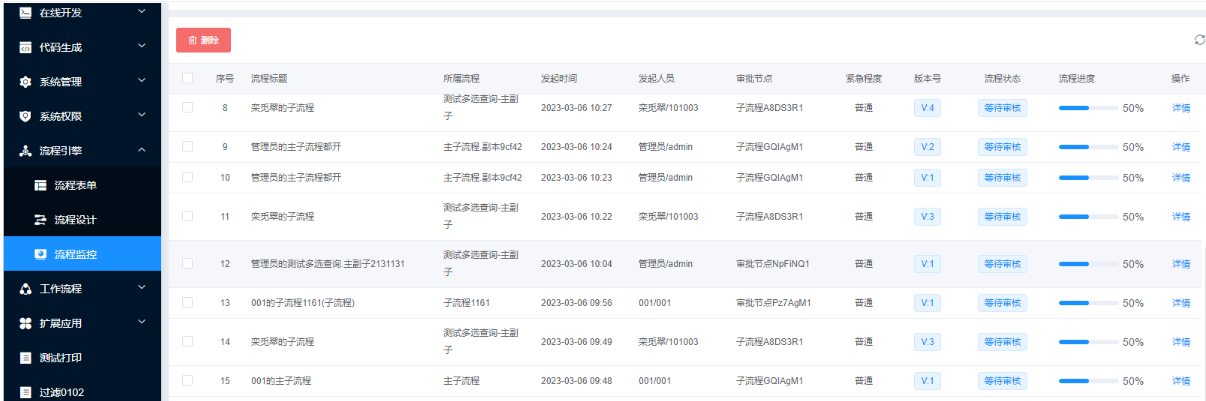
Task: Open 详情 for row 9
Action: tap(1181, 147)
